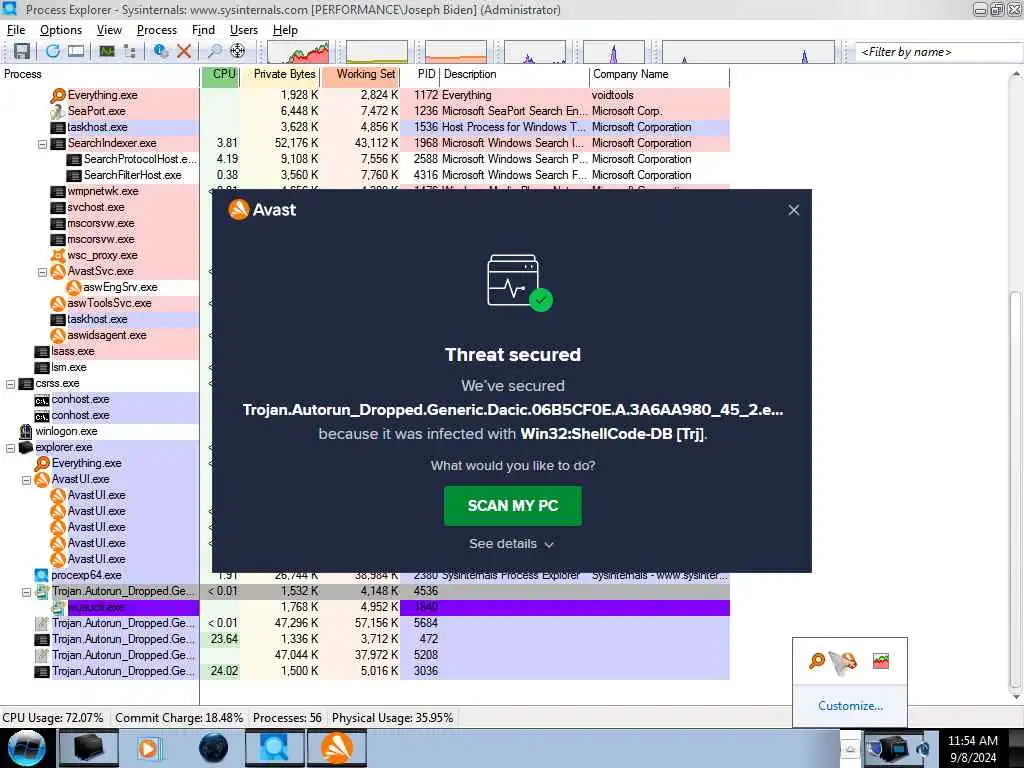Sort by the Description column header
Viewport: 1024px width, 768px height.
[515, 74]
